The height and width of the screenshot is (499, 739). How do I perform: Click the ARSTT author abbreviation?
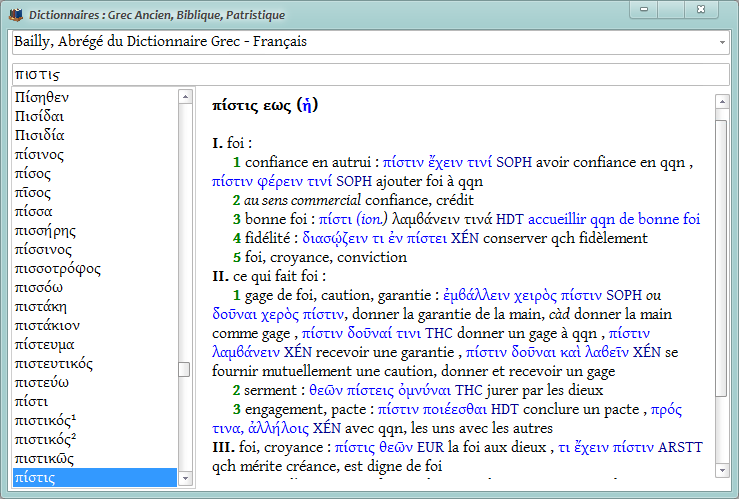tap(680, 447)
